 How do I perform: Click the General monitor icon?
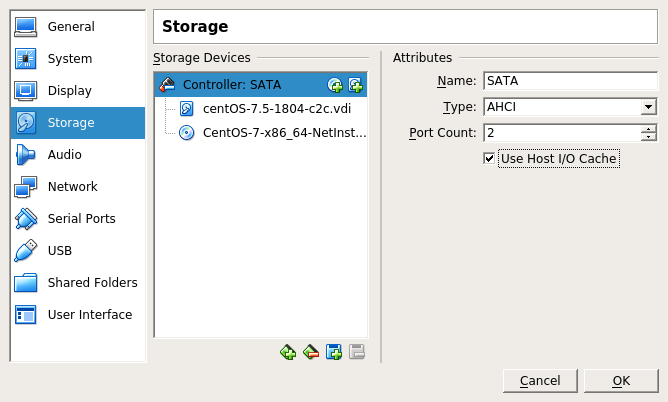(x=26, y=27)
